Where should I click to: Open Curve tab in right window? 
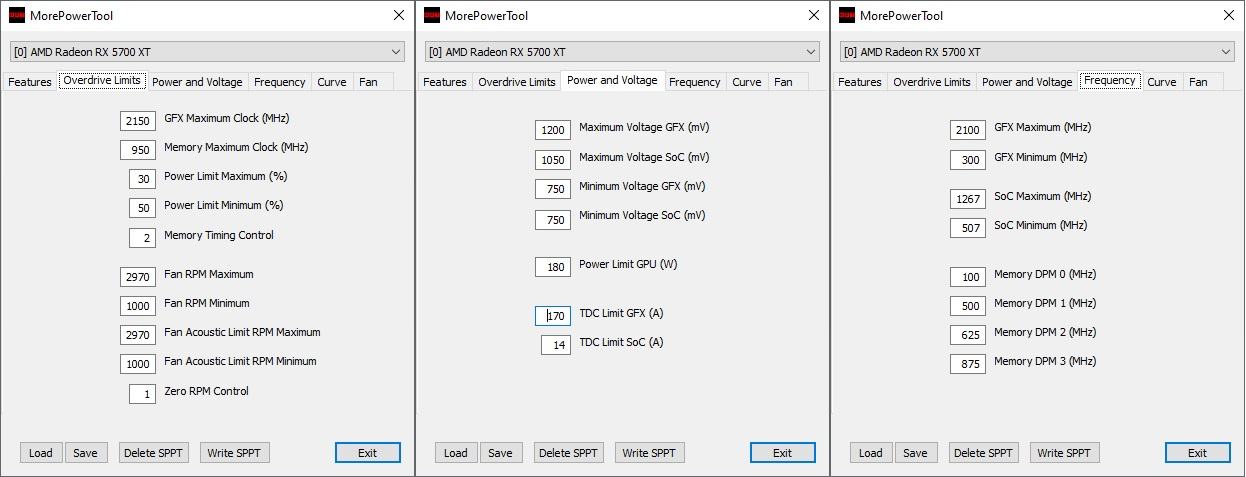pos(1162,82)
